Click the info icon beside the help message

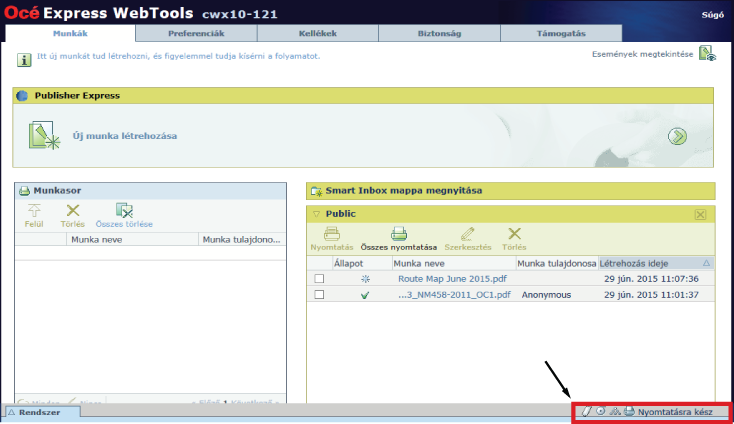tap(24, 60)
